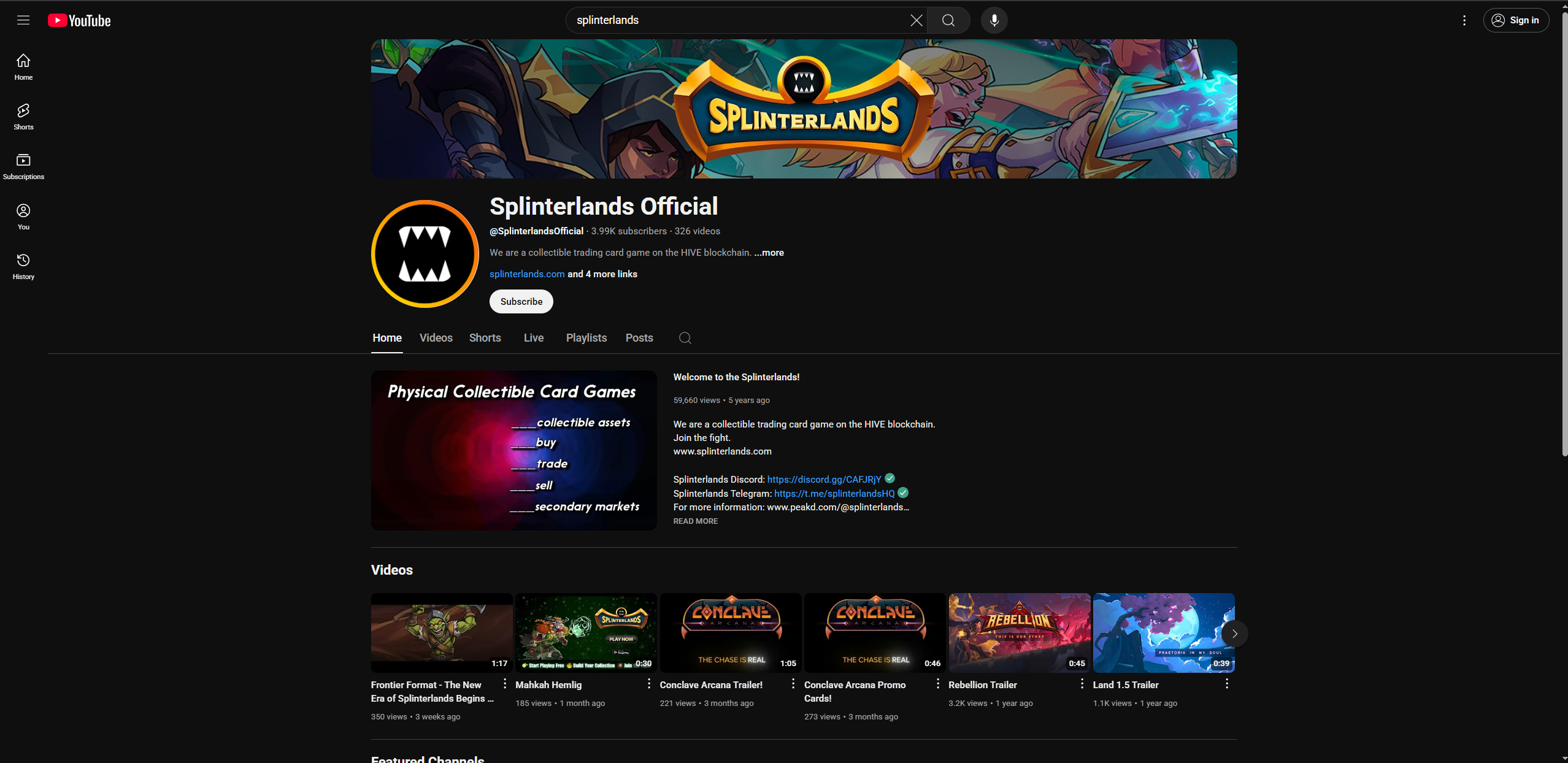
Task: Switch to the Posts tab
Action: (639, 338)
